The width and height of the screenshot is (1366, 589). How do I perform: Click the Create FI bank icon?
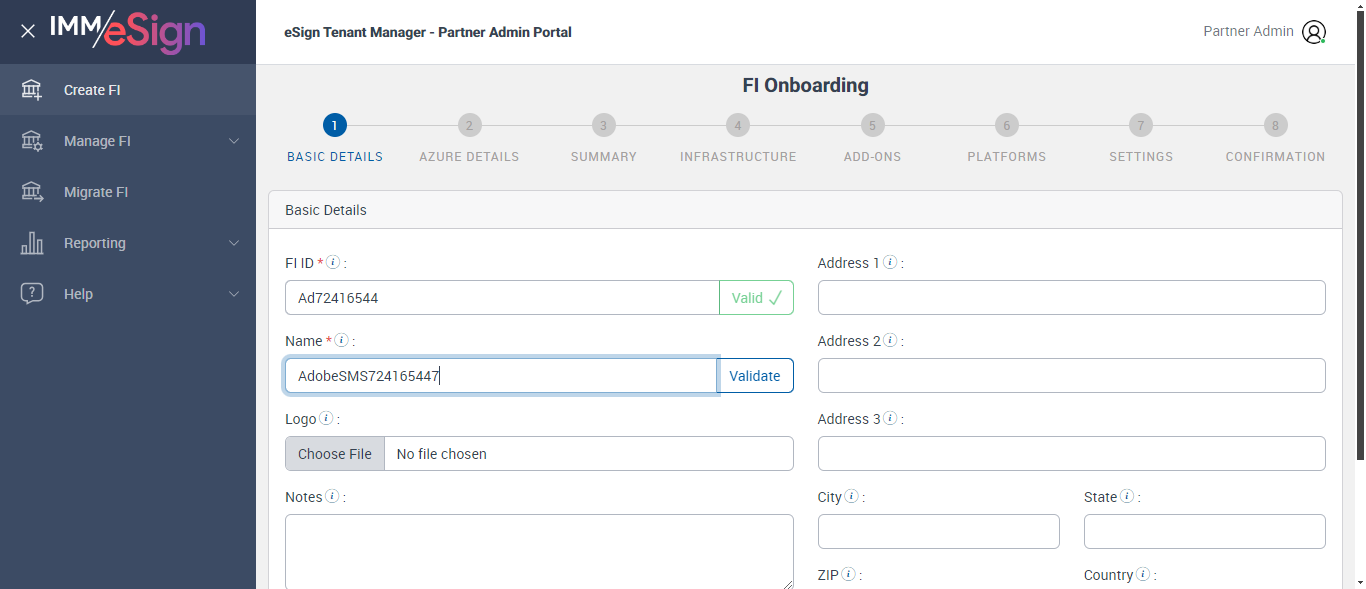click(32, 90)
